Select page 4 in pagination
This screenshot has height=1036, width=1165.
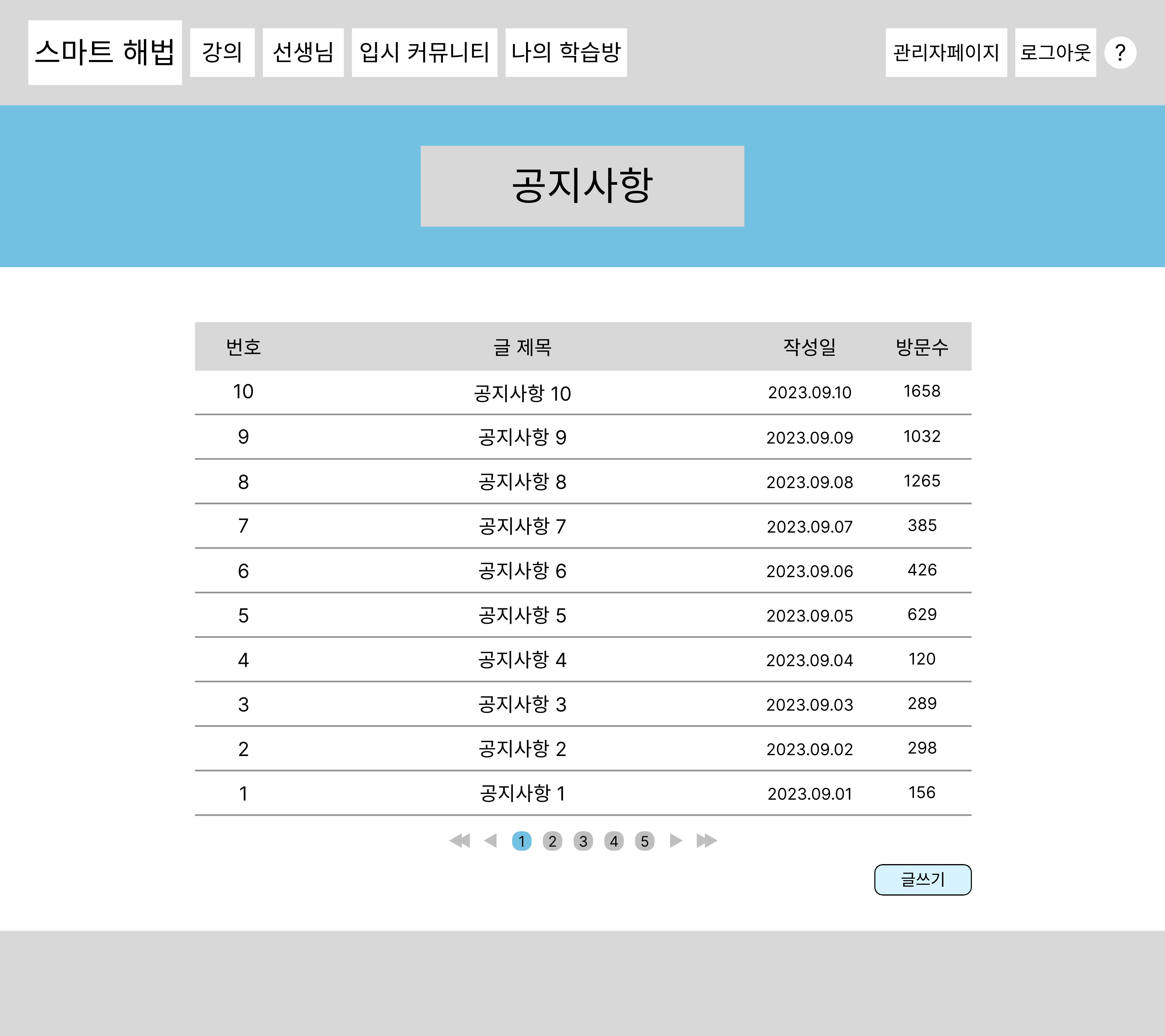(x=613, y=841)
